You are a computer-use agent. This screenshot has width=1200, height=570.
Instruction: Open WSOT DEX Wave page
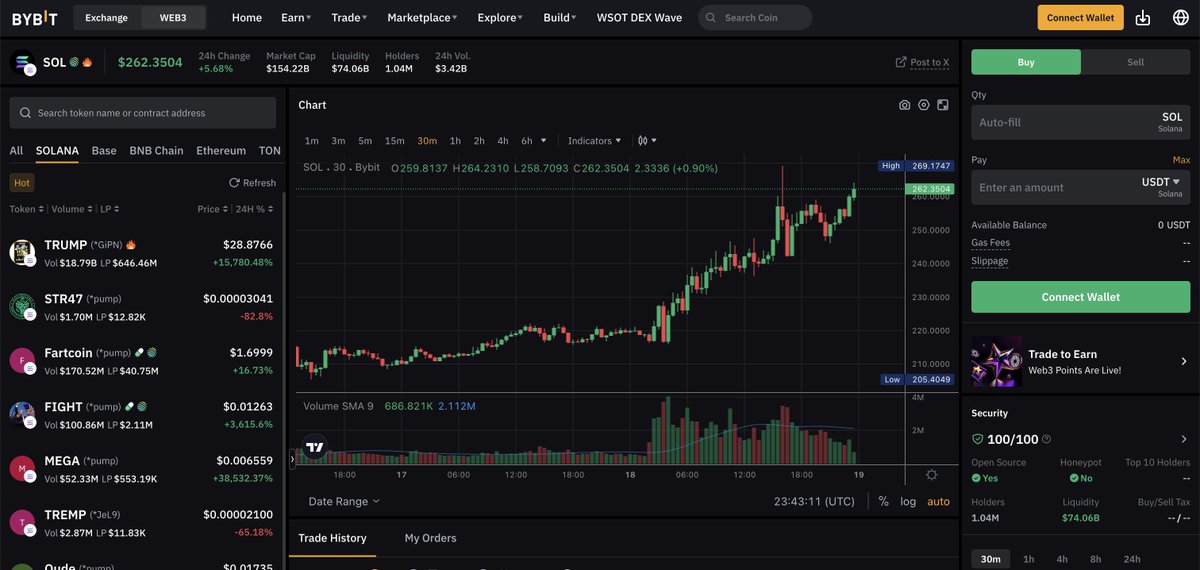coord(639,18)
